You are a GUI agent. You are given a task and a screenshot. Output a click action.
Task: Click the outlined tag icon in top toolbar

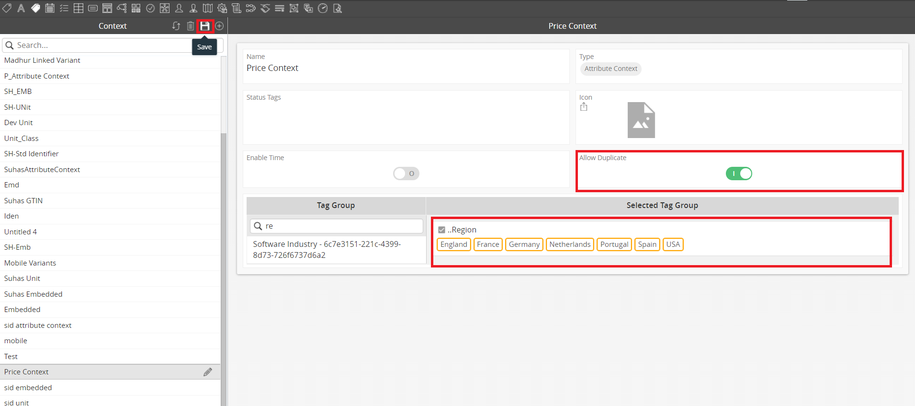(x=6, y=8)
